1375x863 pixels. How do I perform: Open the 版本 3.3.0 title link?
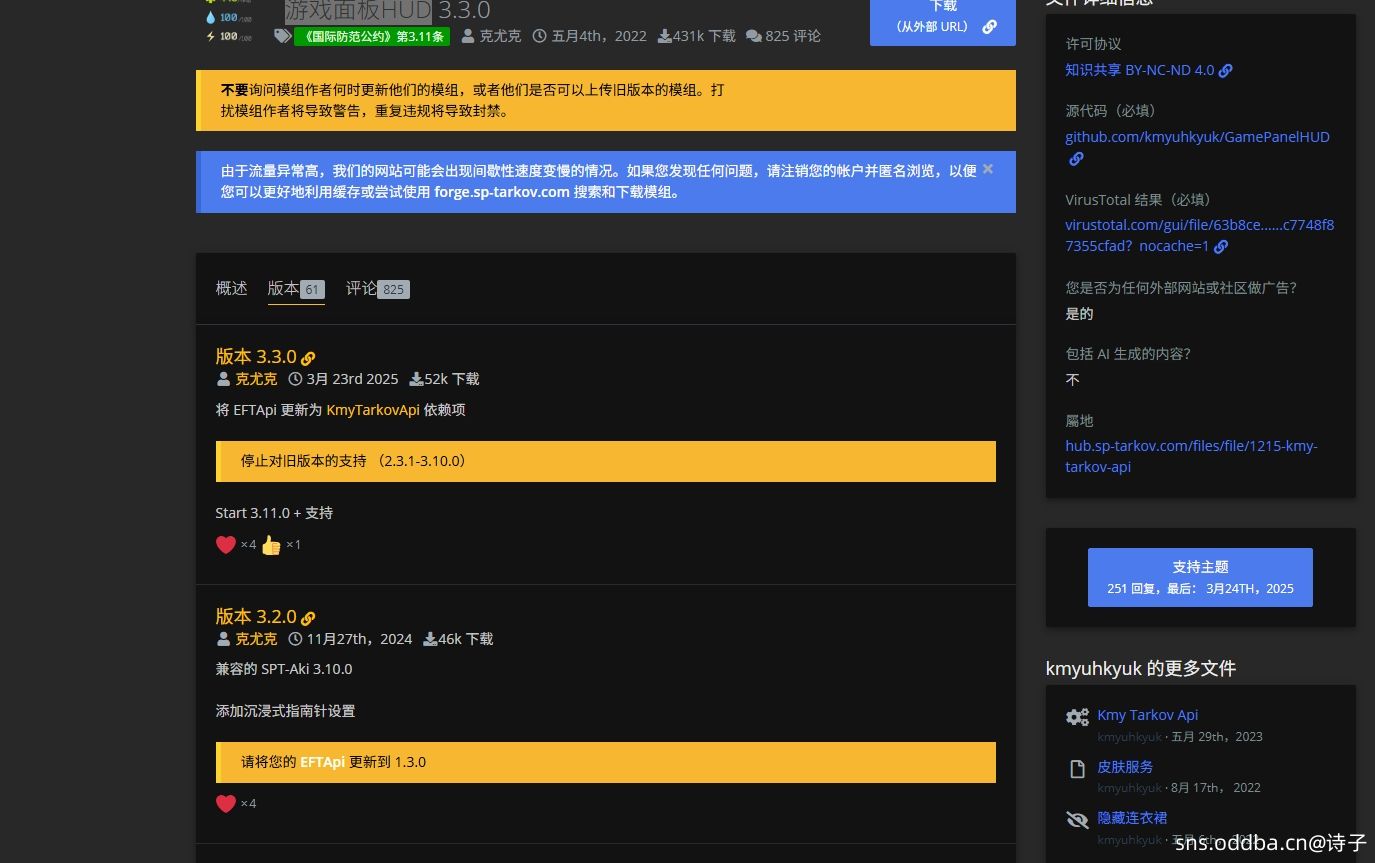click(256, 356)
